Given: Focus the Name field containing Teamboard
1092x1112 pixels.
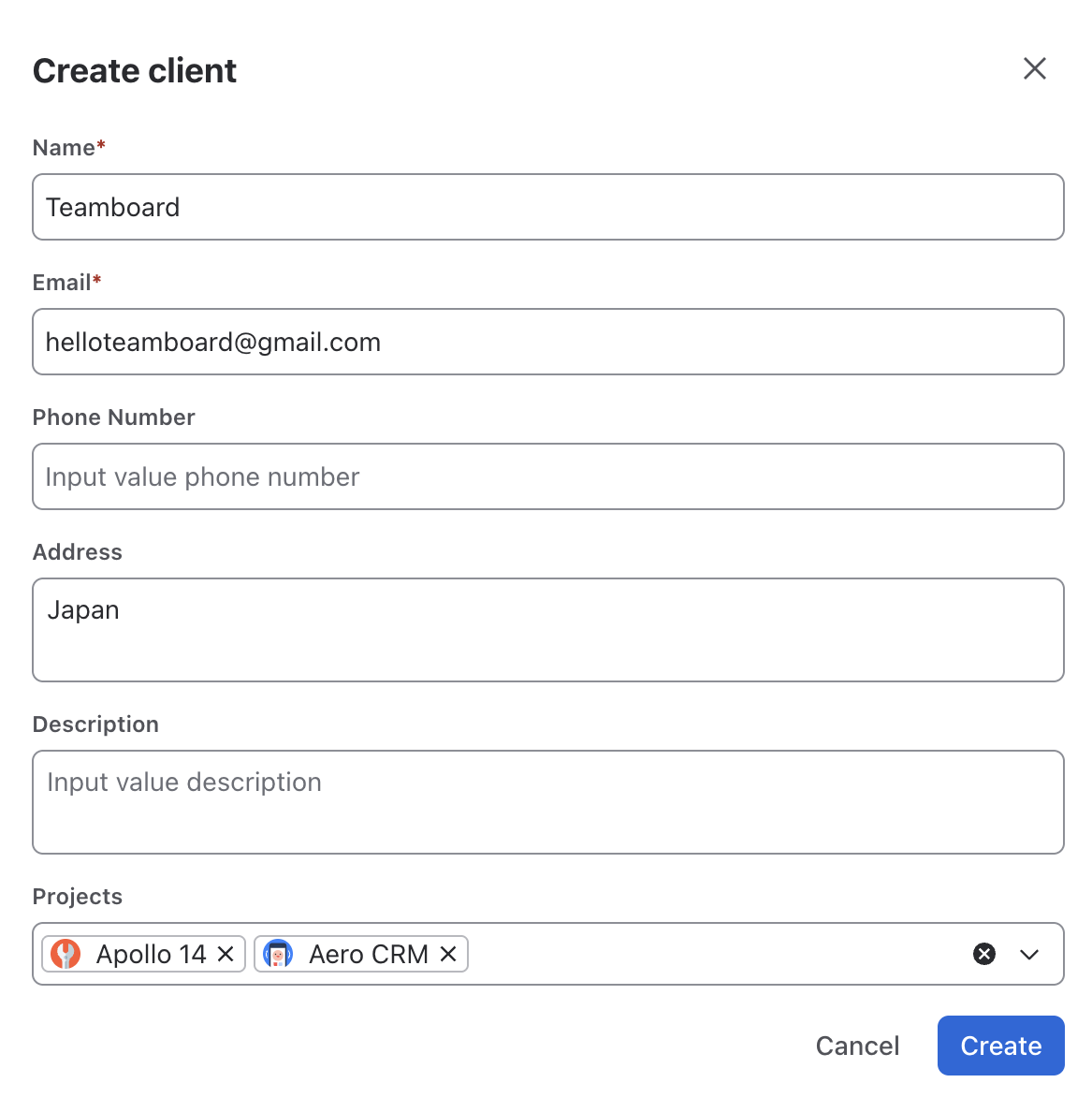Looking at the screenshot, I should point(548,207).
